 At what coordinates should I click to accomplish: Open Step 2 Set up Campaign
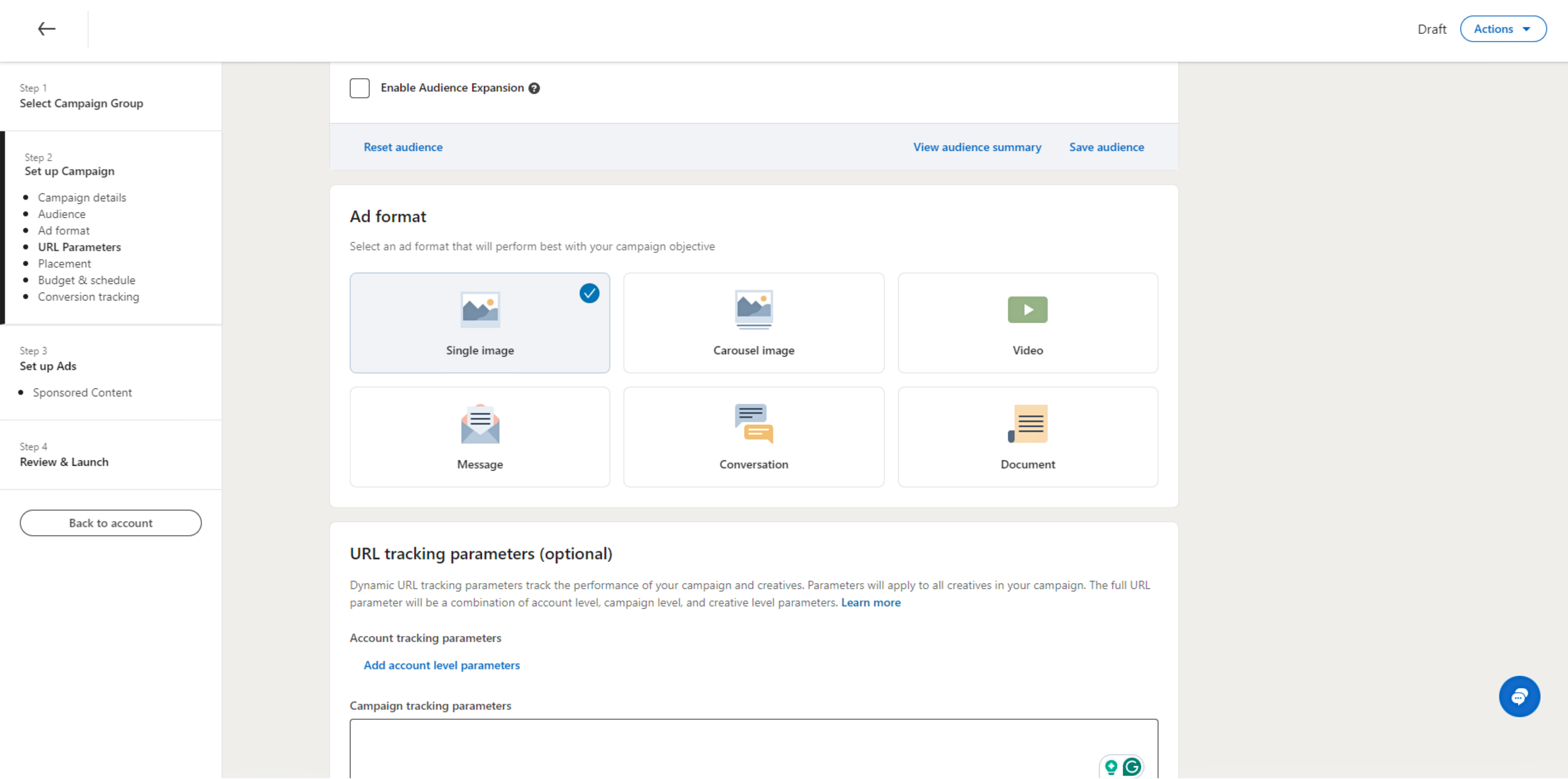(69, 164)
